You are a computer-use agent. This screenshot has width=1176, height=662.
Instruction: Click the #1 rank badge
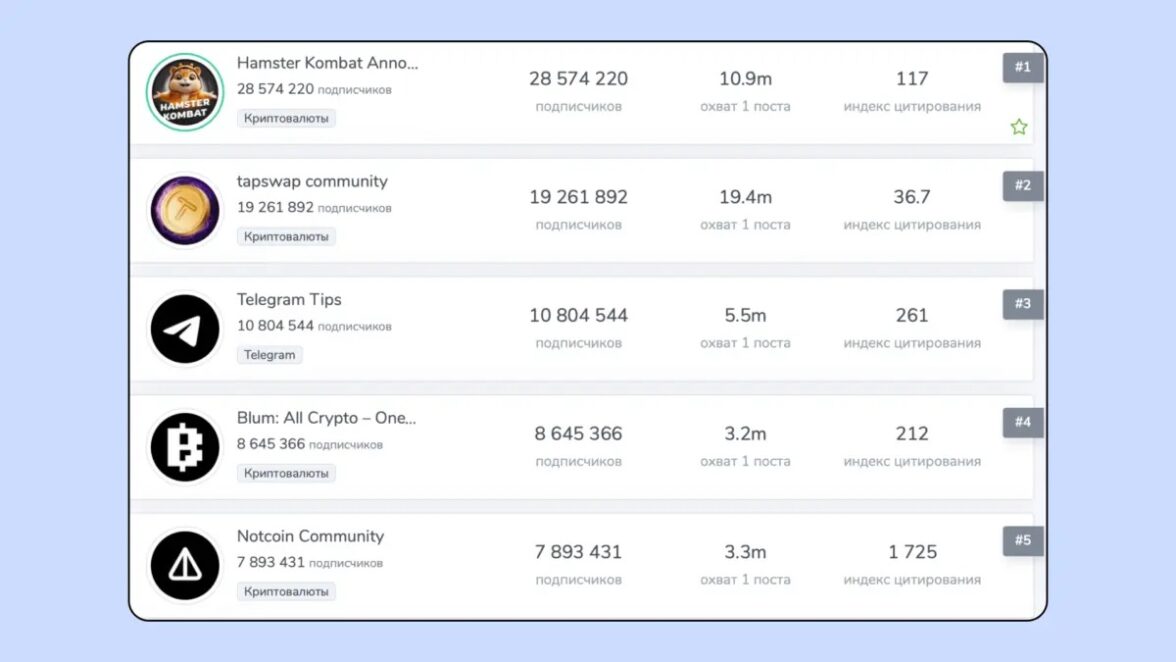tap(1022, 67)
